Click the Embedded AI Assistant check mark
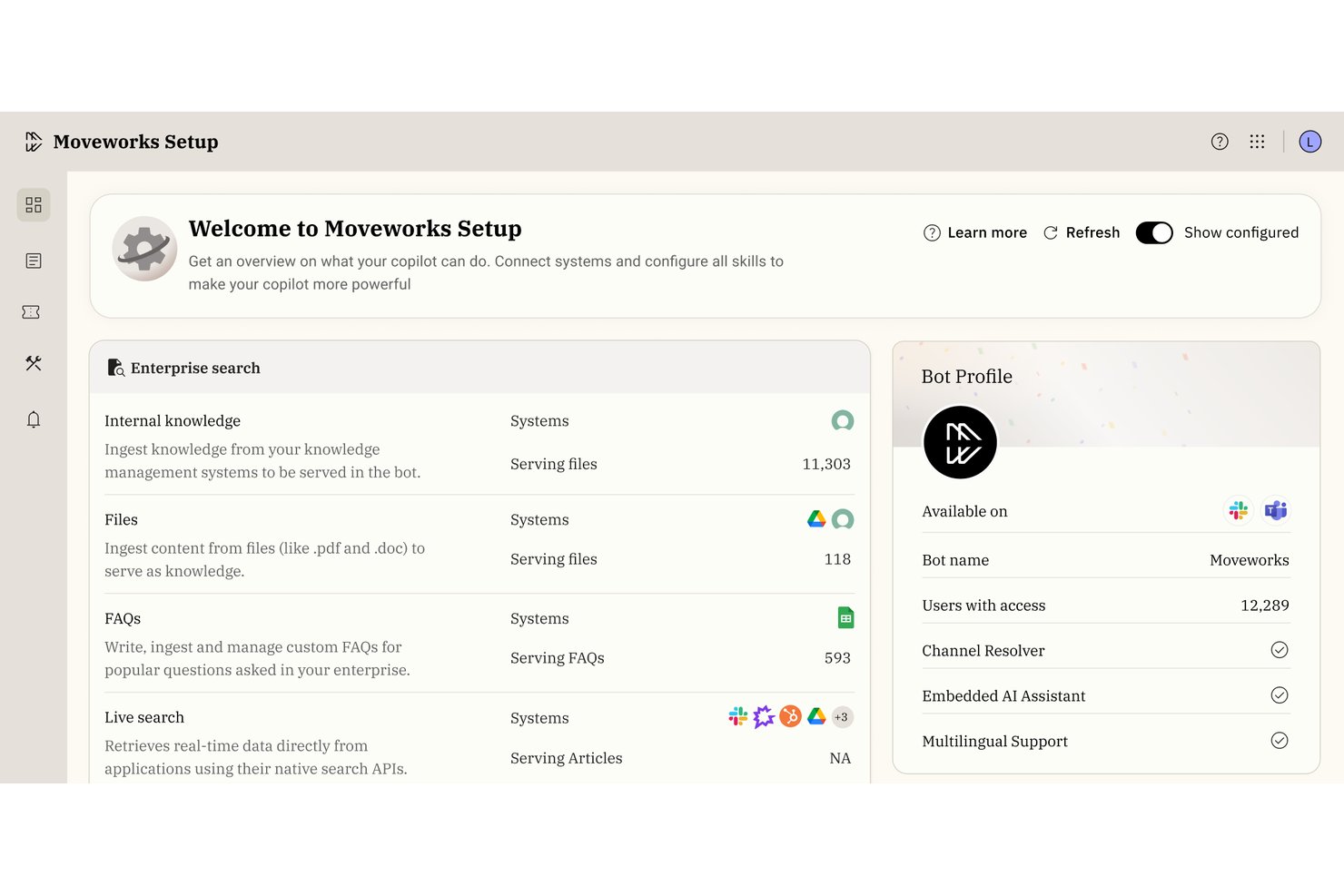Image resolution: width=1344 pixels, height=896 pixels. (x=1280, y=695)
